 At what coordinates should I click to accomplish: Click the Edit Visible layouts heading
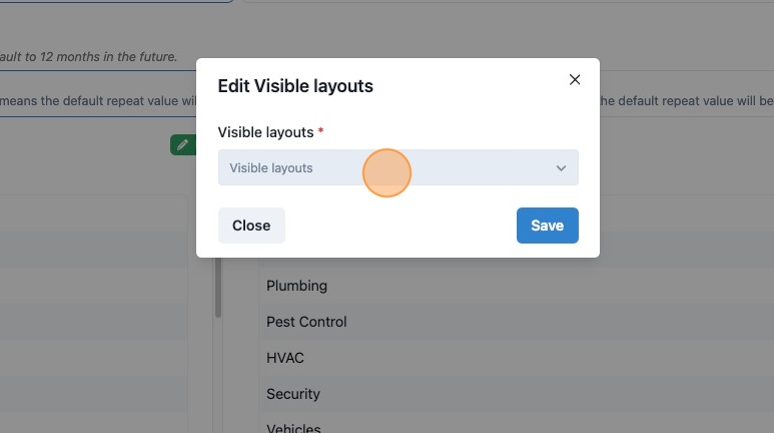[x=295, y=86]
